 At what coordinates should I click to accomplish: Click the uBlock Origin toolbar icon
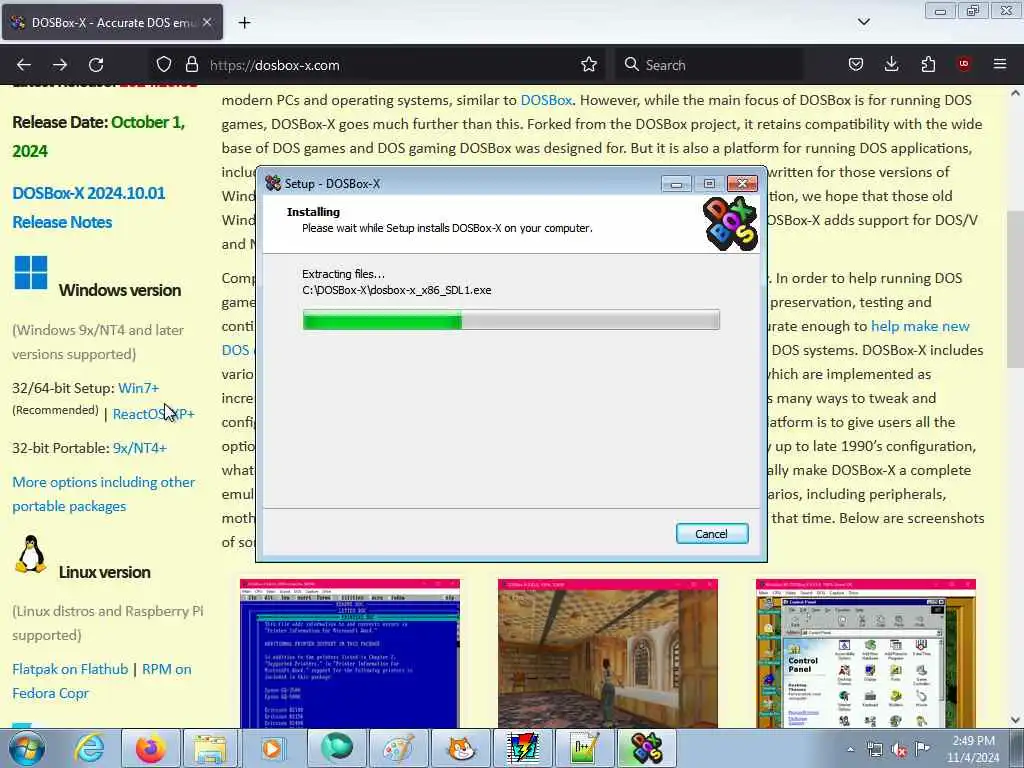click(964, 64)
